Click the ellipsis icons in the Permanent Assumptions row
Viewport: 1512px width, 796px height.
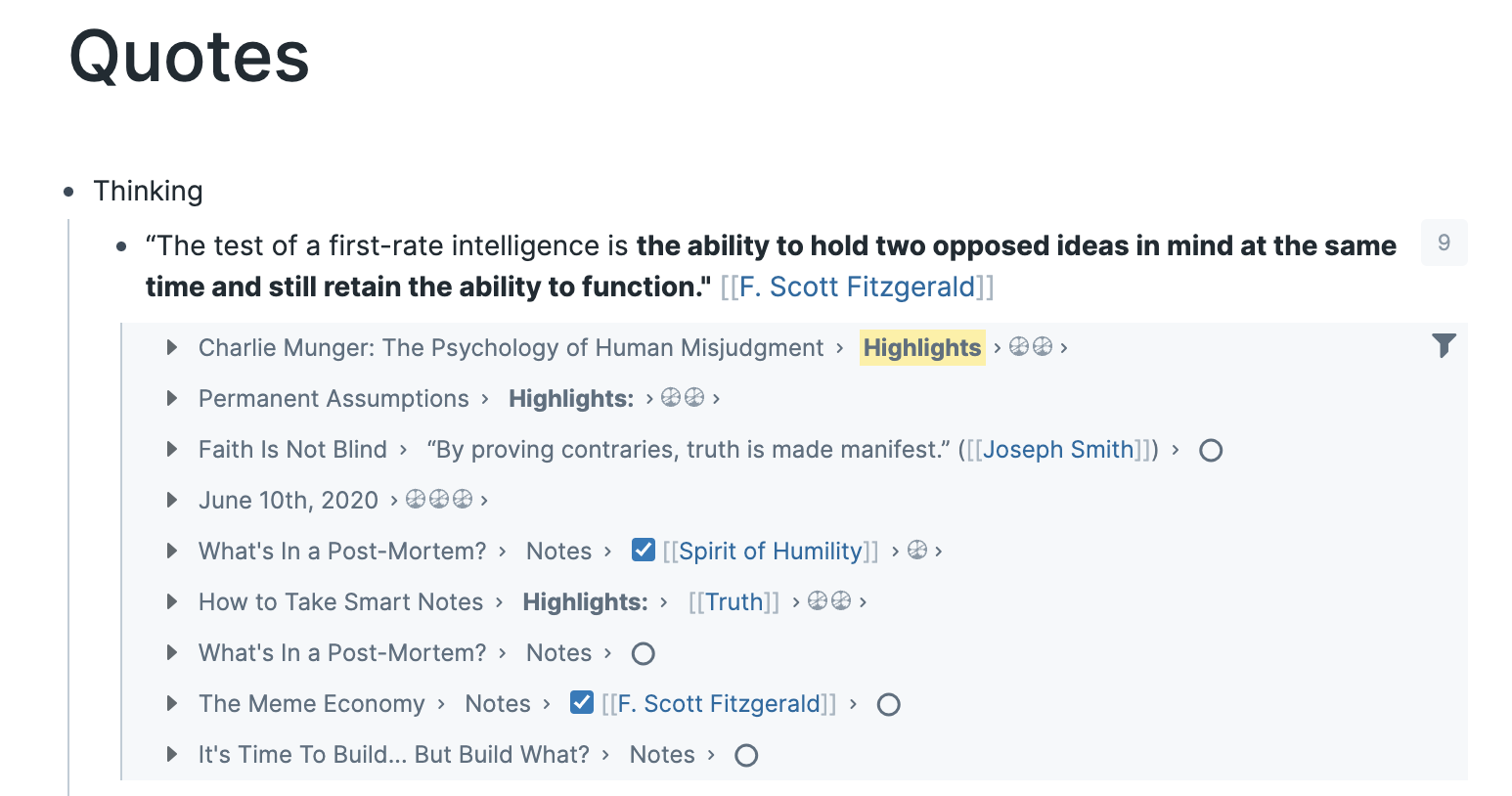point(683,398)
